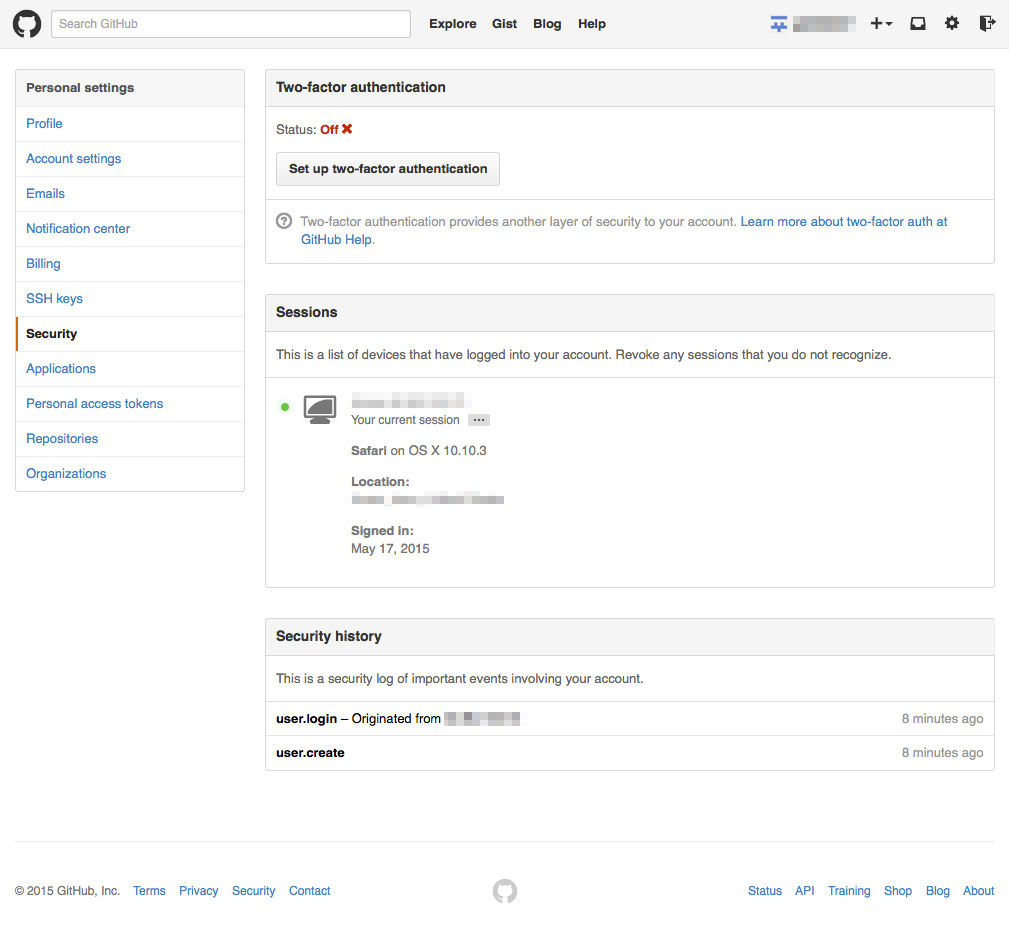Open the Explore page
This screenshot has height=940, width=1009.
coord(453,24)
